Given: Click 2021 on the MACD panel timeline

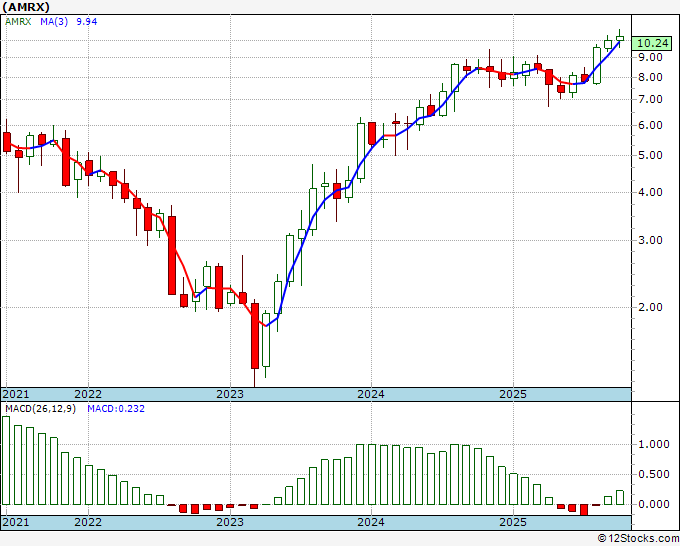Looking at the screenshot, I should 16,522.
